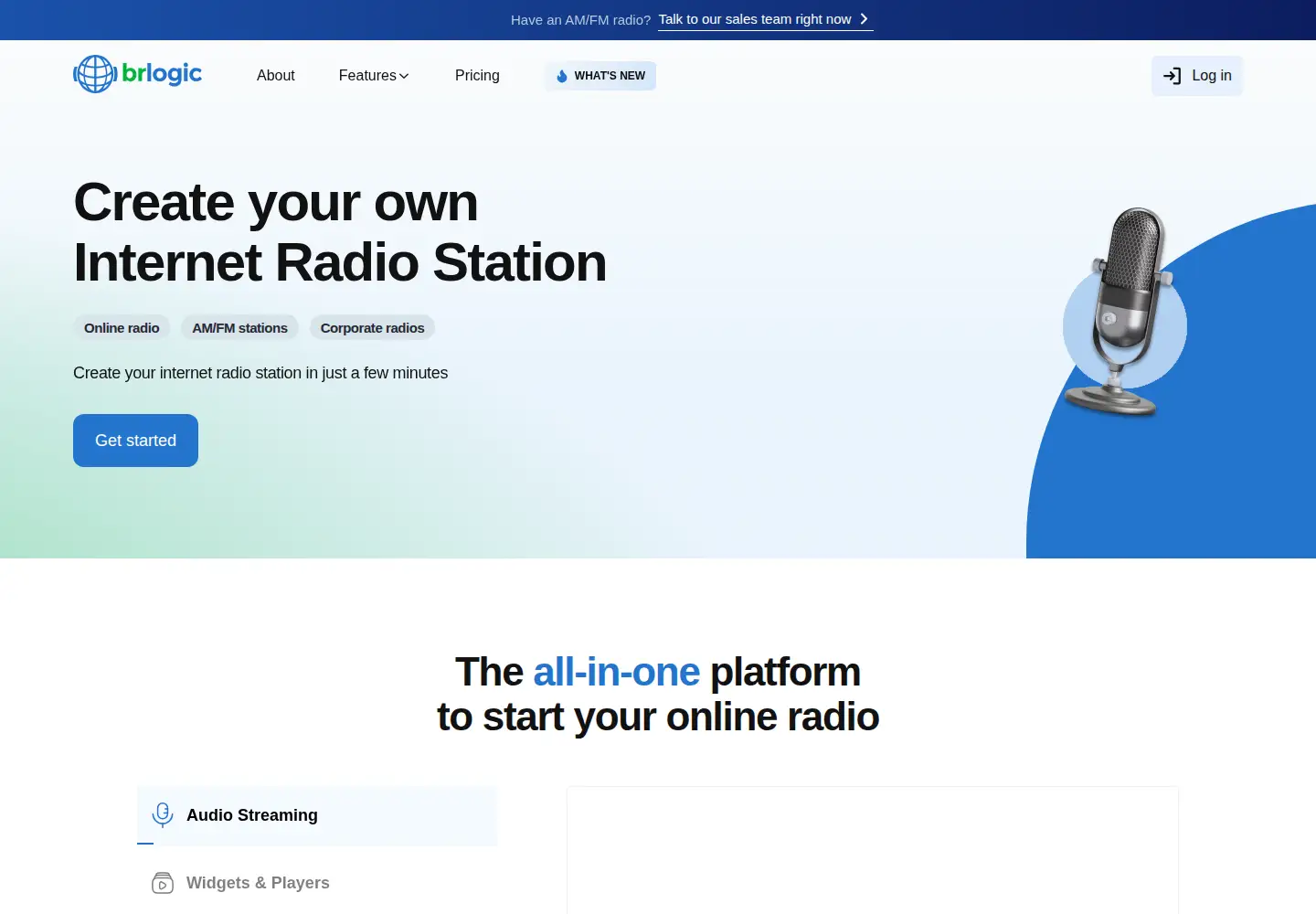Open the About page
Viewport: 1316px width, 914px height.
coord(275,76)
